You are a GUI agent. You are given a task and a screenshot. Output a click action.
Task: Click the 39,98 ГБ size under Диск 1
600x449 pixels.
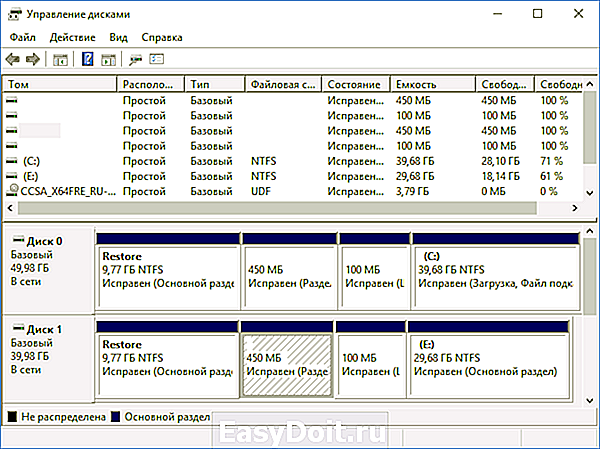click(x=30, y=356)
